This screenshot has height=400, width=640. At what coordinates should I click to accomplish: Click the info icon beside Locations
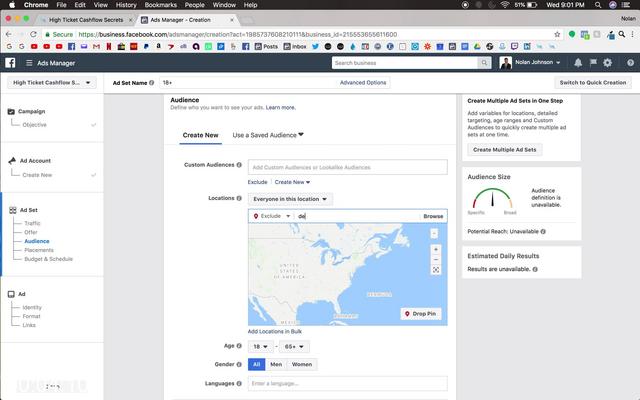tap(239, 198)
